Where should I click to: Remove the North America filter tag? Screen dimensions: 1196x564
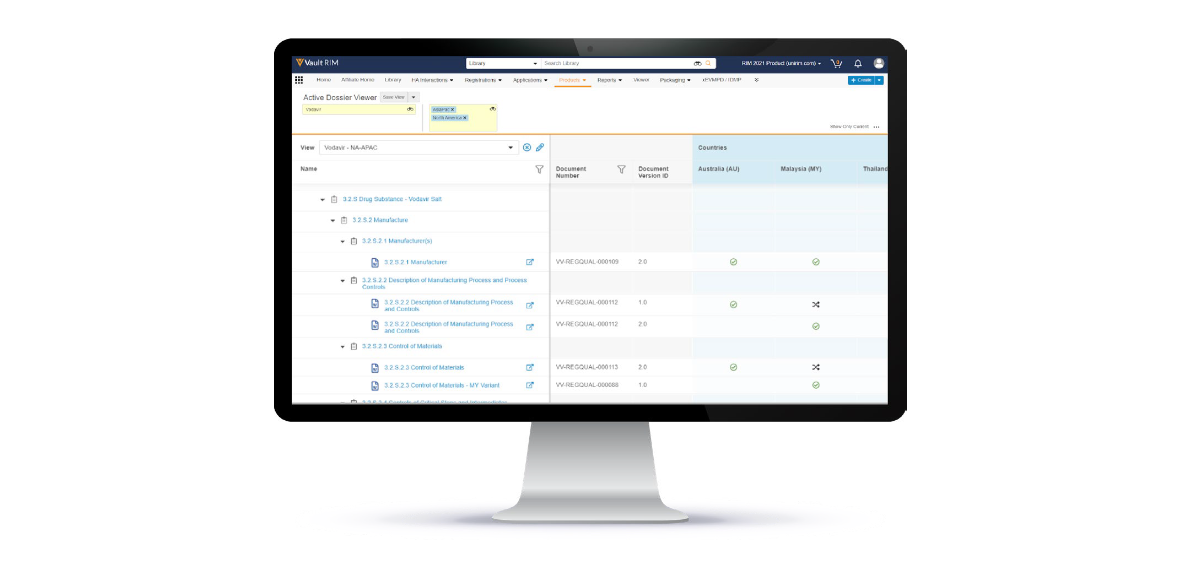(x=465, y=118)
